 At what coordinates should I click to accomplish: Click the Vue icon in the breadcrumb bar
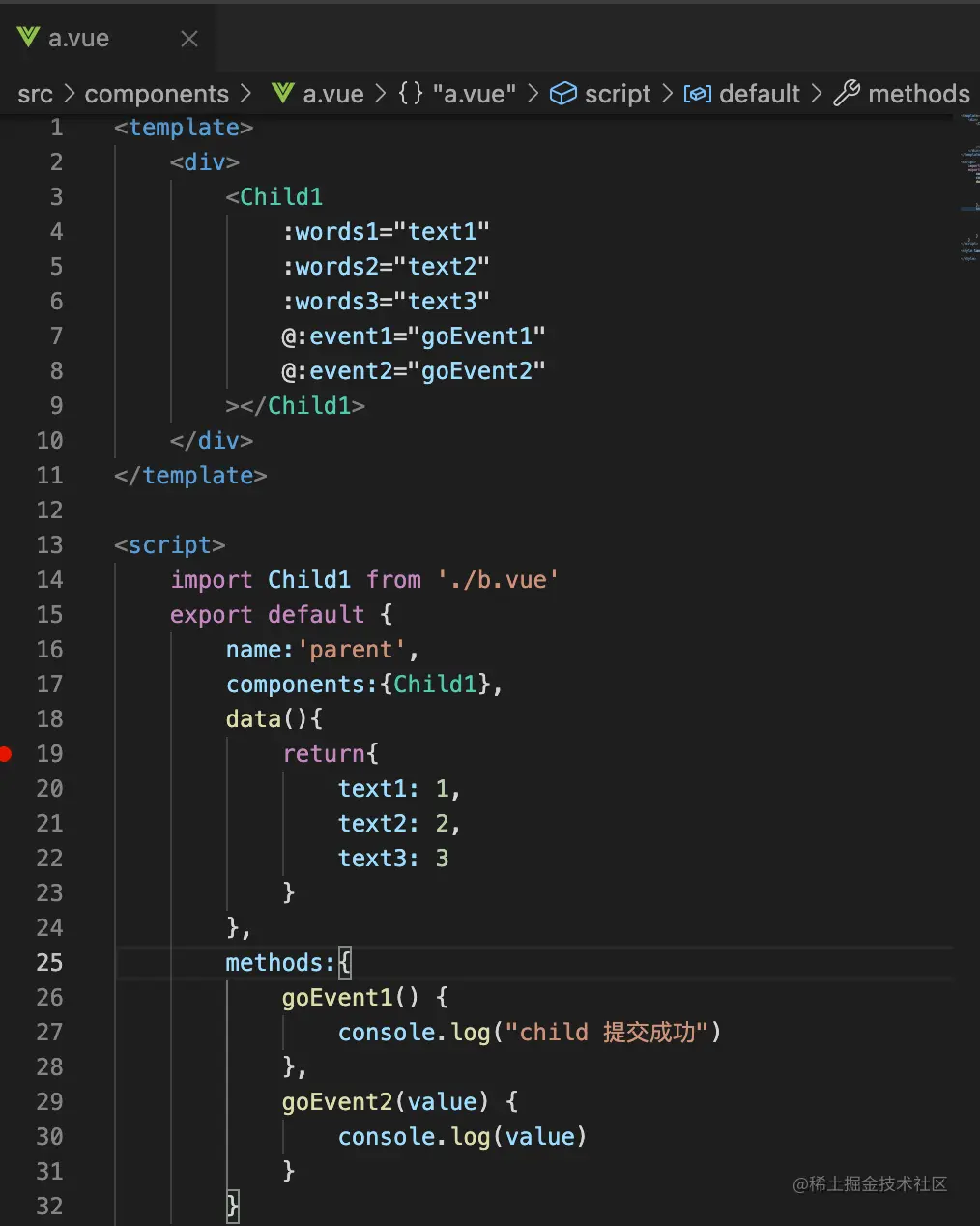click(282, 93)
